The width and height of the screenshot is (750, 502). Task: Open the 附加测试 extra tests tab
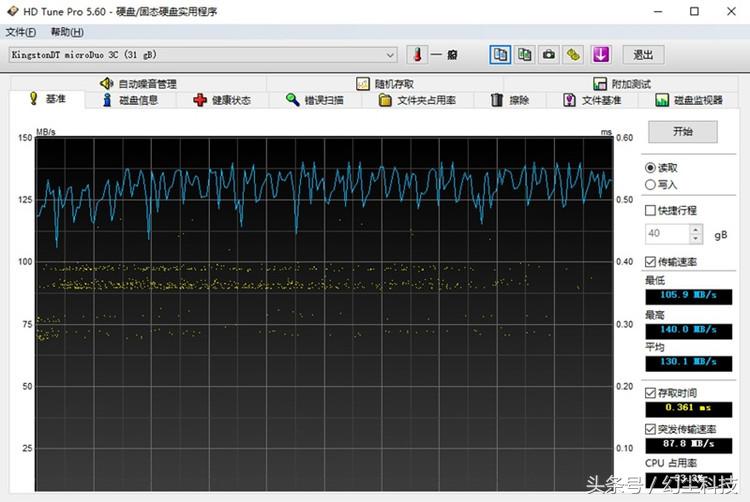tap(622, 84)
